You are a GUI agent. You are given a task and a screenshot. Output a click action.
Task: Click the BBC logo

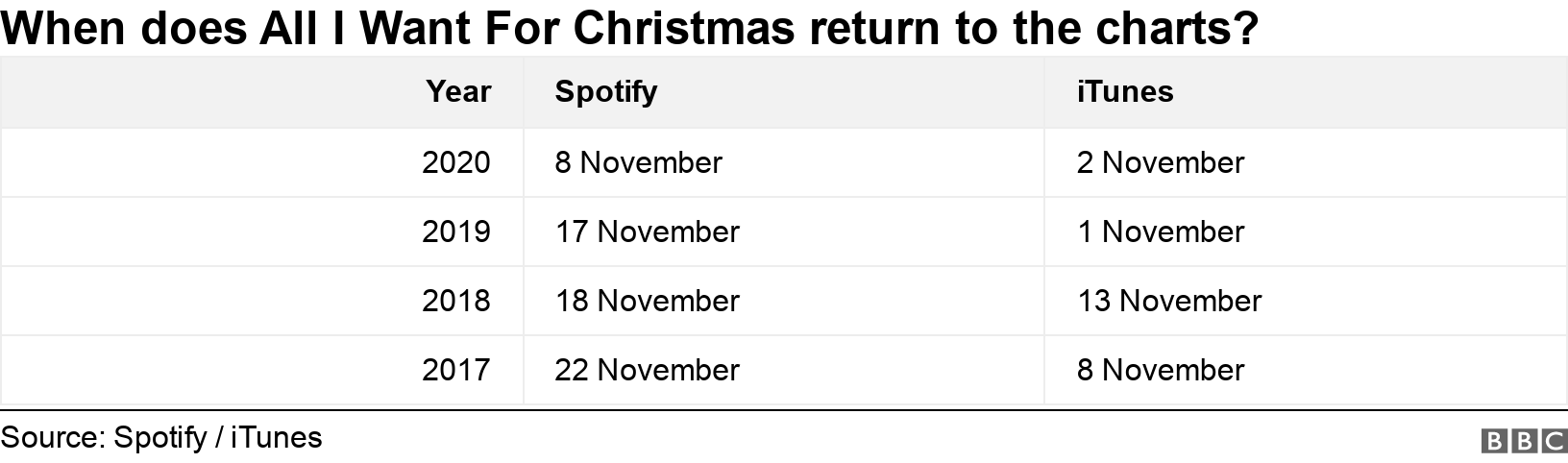1525,441
